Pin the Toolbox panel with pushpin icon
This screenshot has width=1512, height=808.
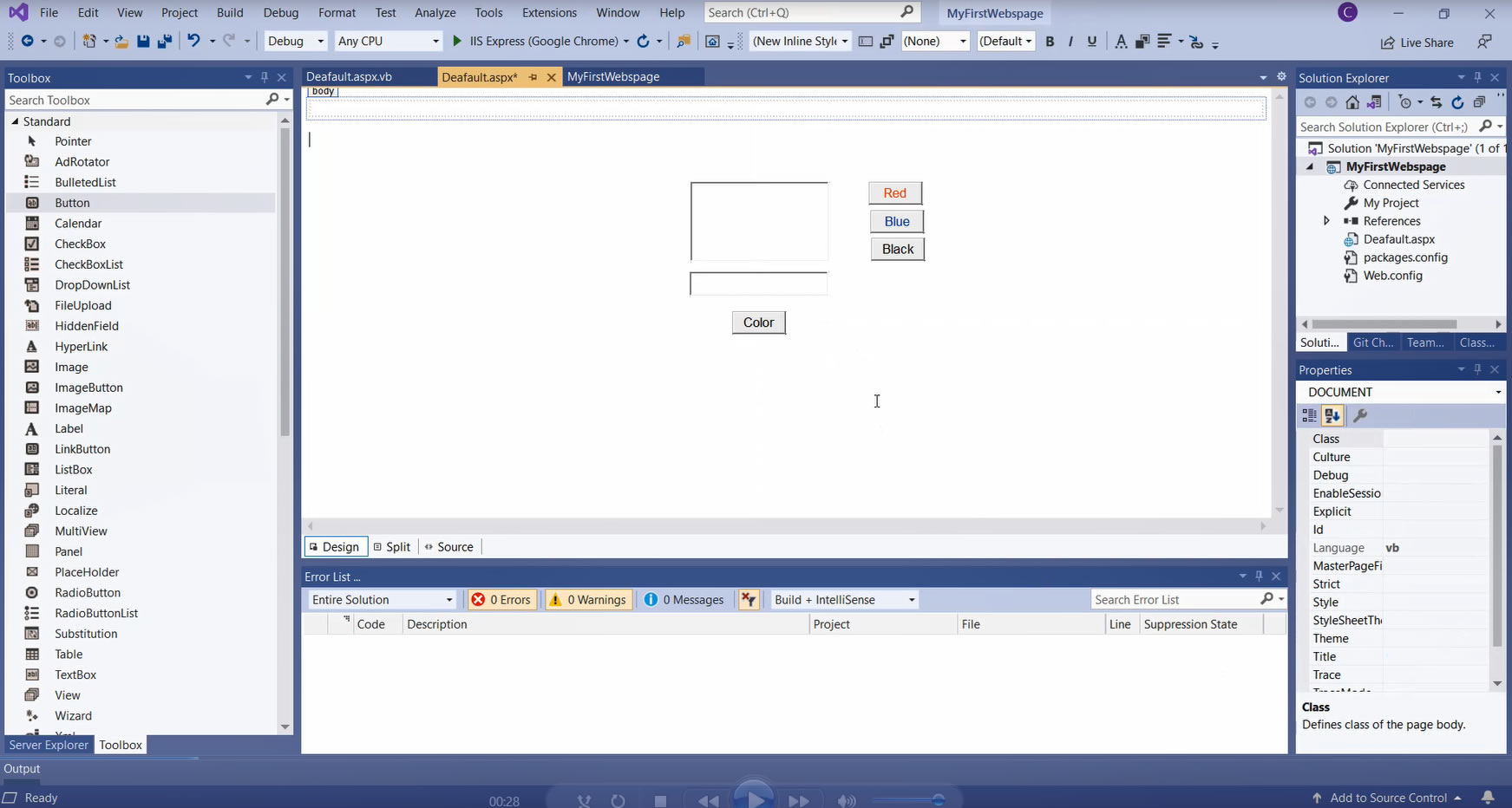(265, 77)
